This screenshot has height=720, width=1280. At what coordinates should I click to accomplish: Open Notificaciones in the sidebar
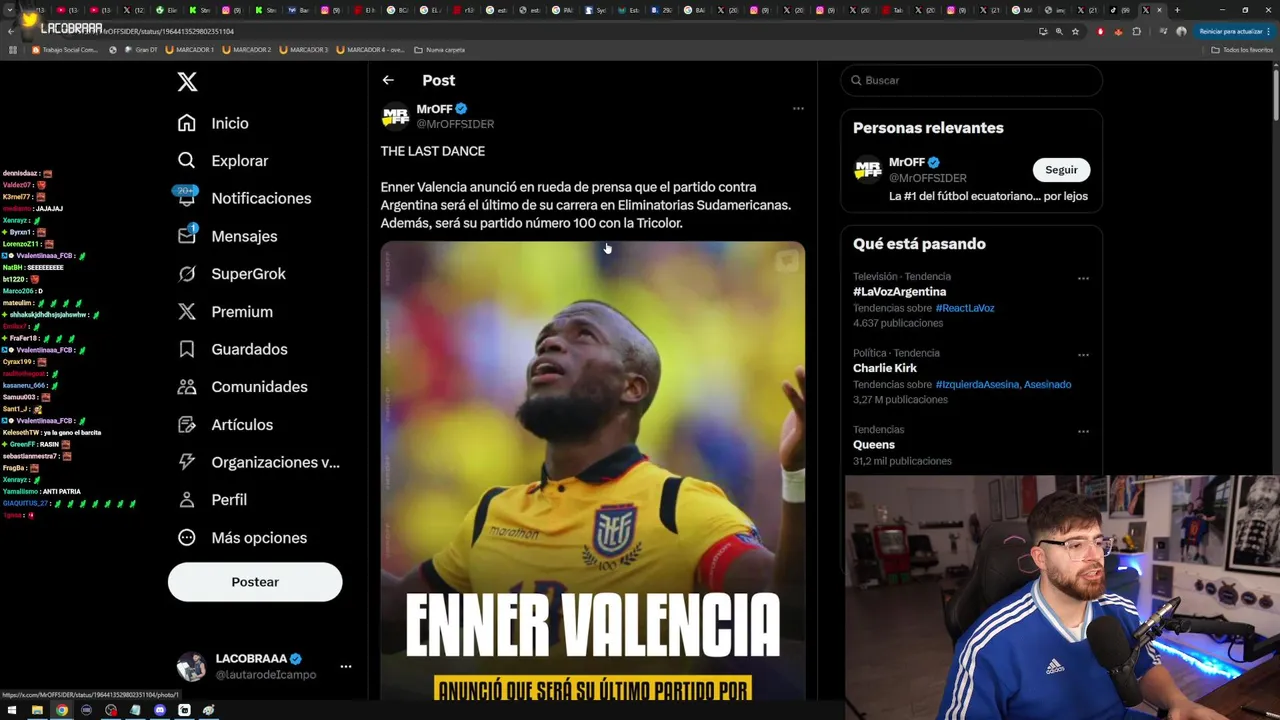(x=244, y=198)
